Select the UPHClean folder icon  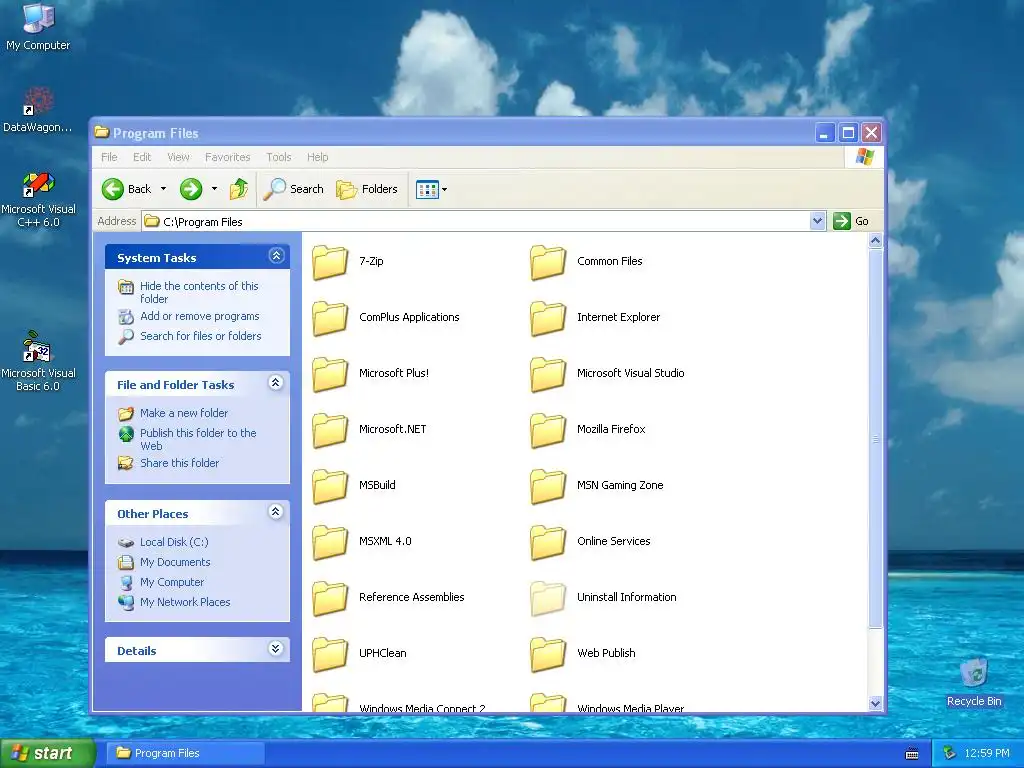point(330,655)
